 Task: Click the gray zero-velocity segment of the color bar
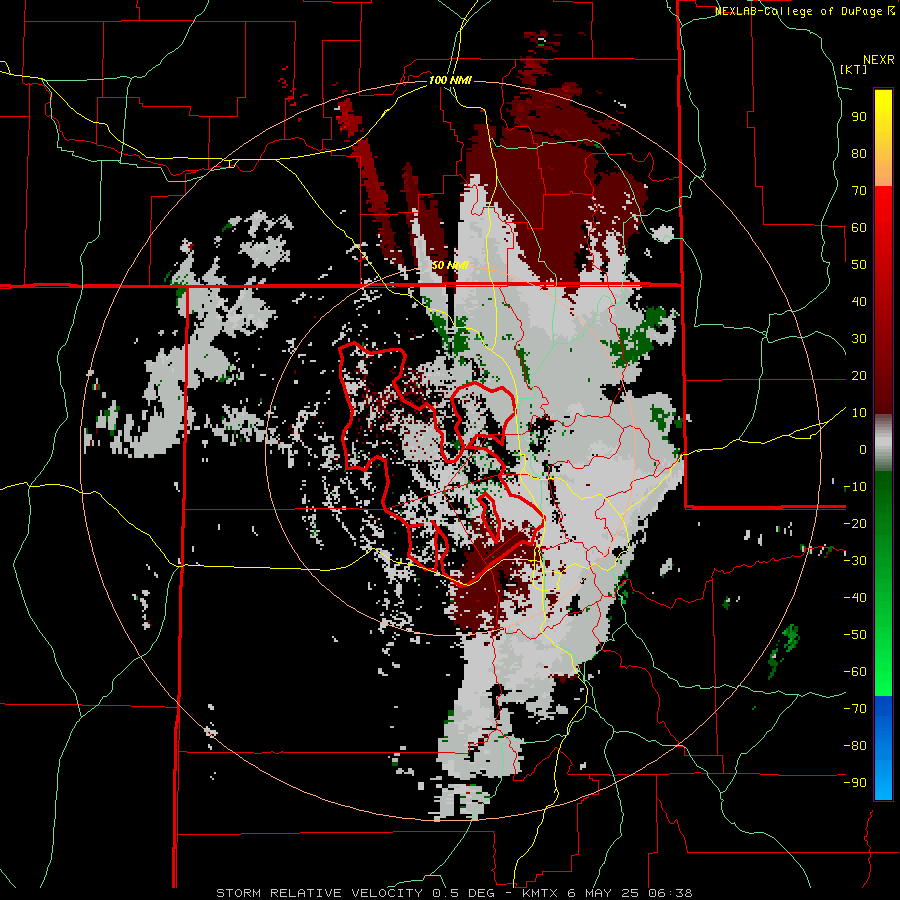click(x=883, y=442)
